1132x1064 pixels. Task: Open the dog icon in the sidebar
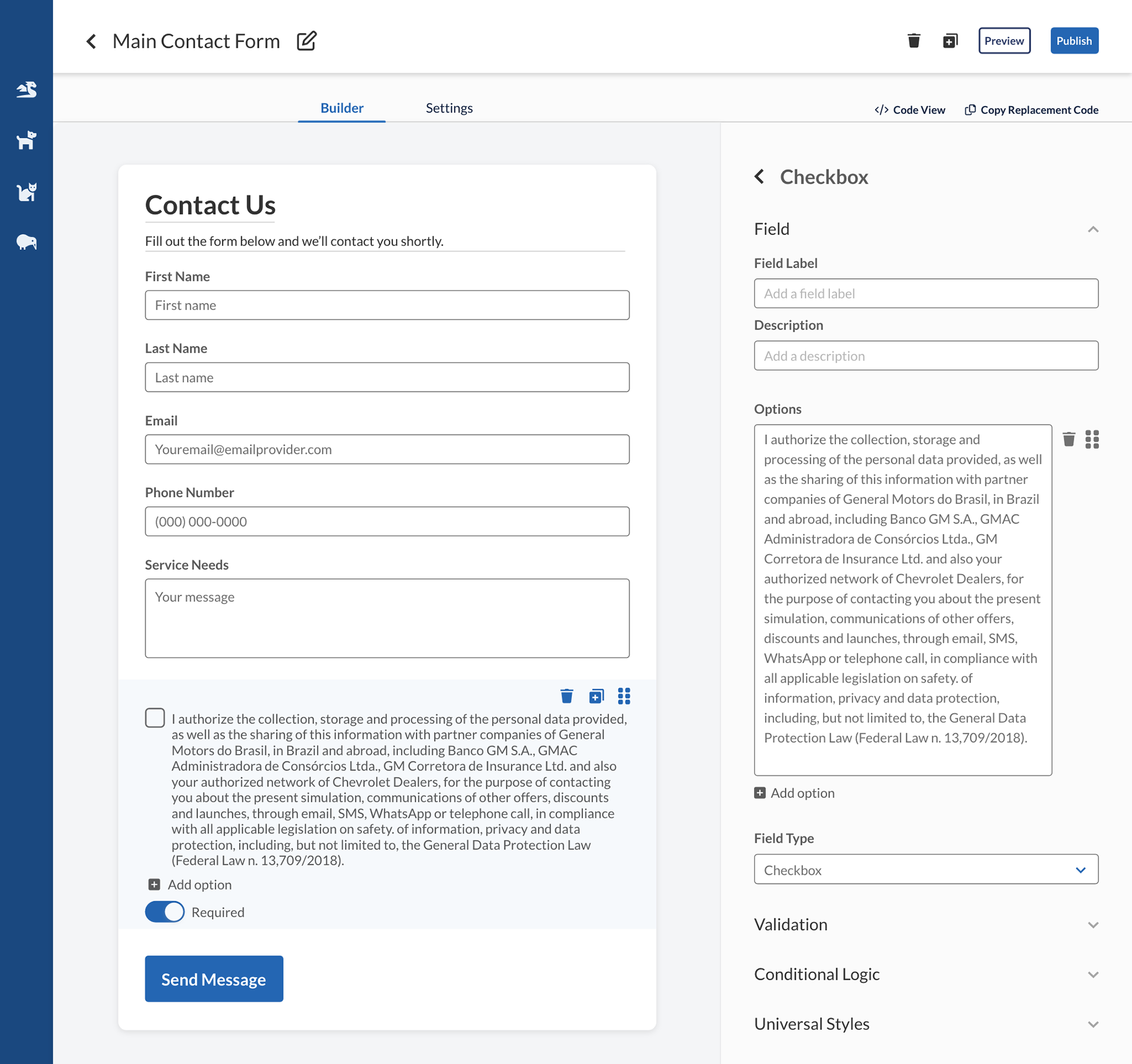coord(27,140)
